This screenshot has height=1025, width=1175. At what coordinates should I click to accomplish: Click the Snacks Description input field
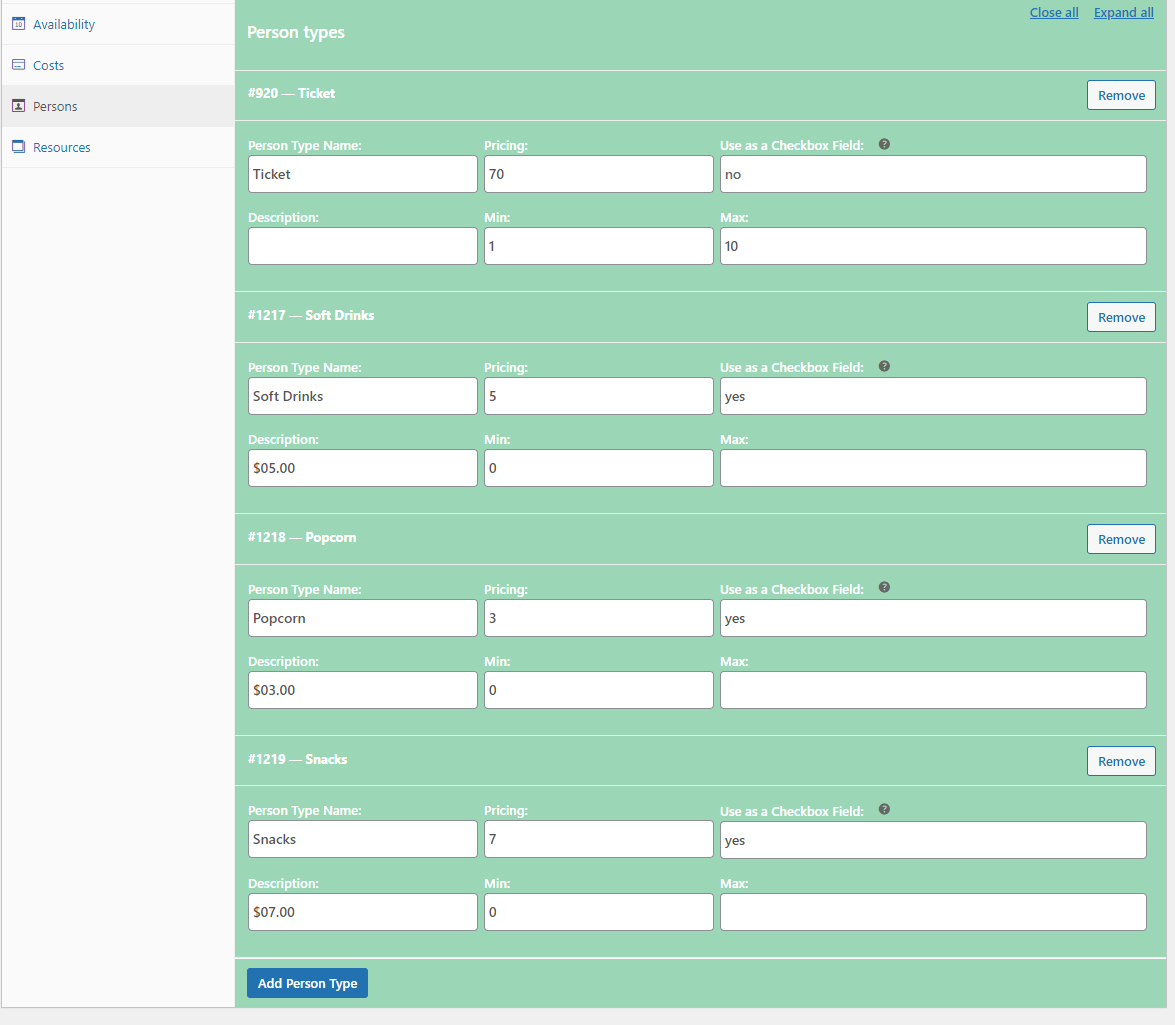362,911
